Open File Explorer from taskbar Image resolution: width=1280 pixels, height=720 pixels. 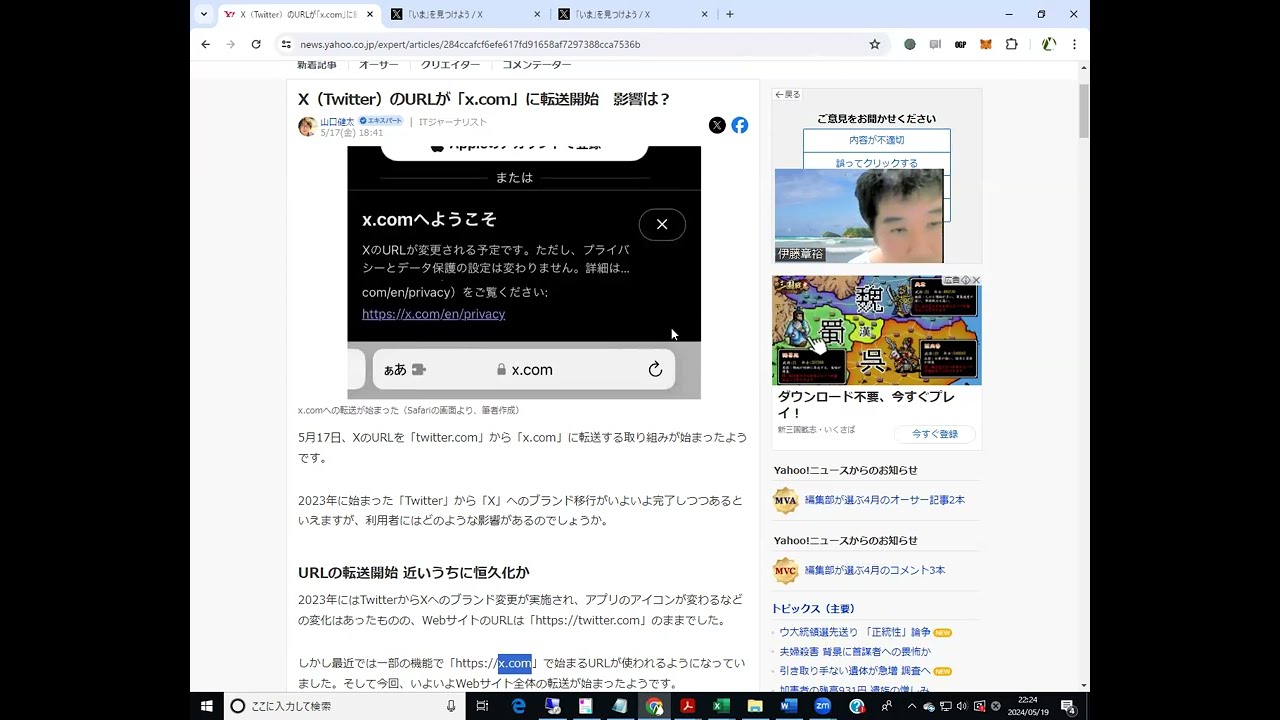[755, 706]
